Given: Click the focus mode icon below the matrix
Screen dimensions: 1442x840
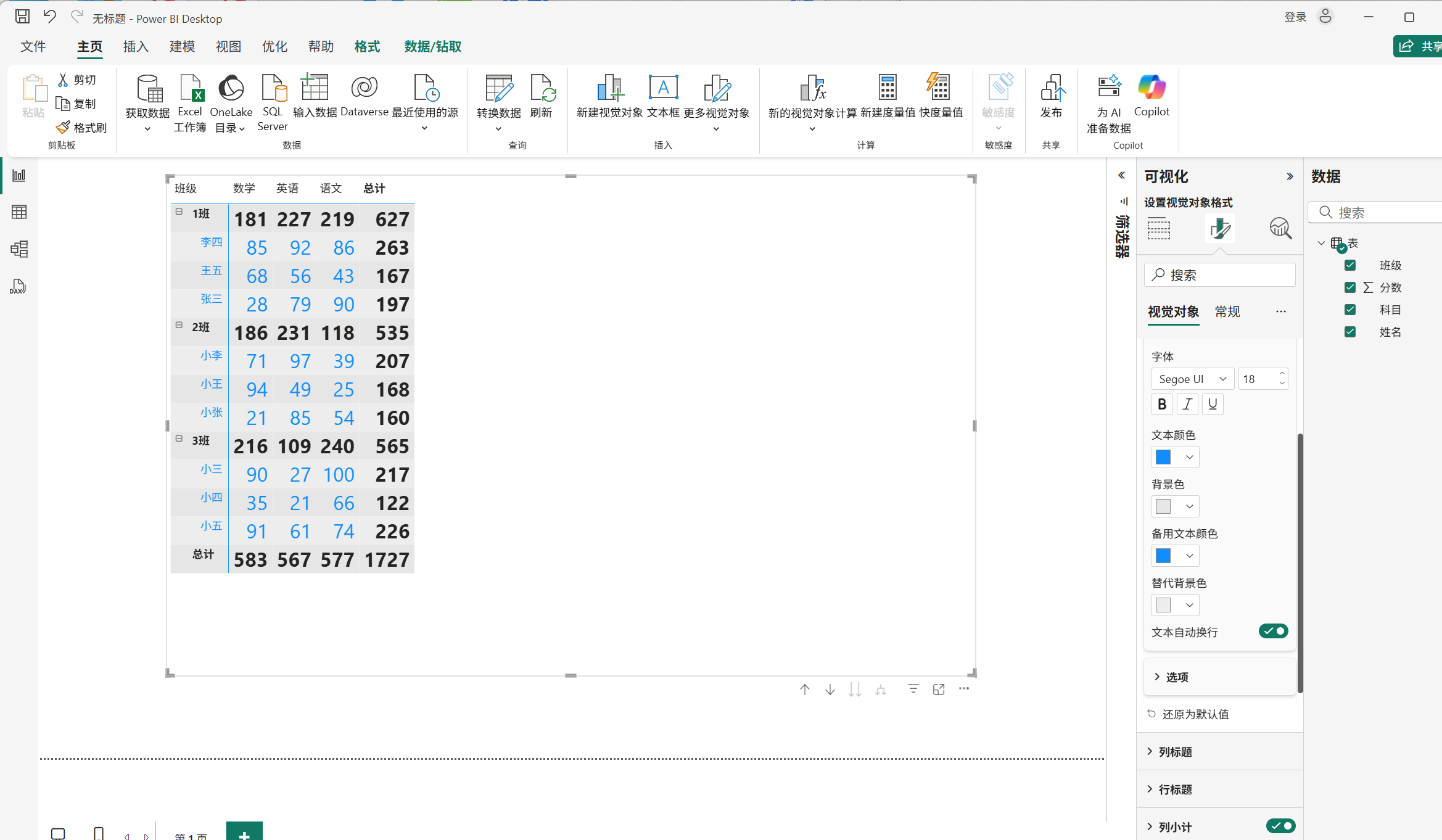Looking at the screenshot, I should click(x=939, y=690).
